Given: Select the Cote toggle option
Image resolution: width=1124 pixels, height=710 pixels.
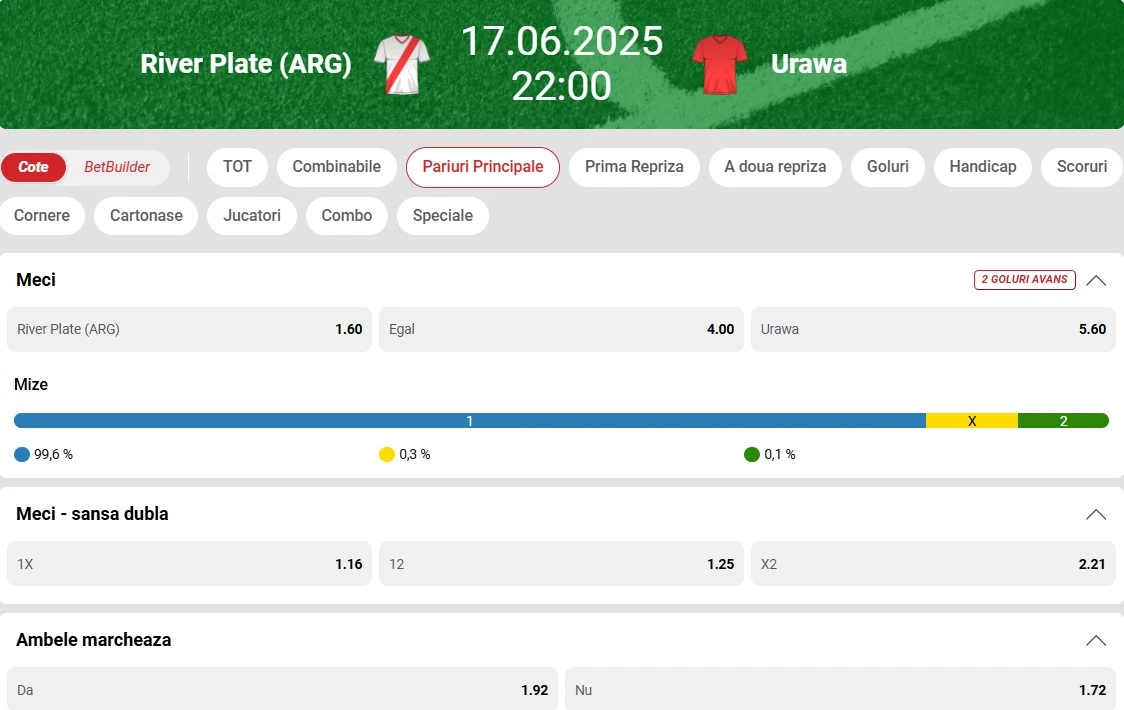Looking at the screenshot, I should (x=33, y=167).
